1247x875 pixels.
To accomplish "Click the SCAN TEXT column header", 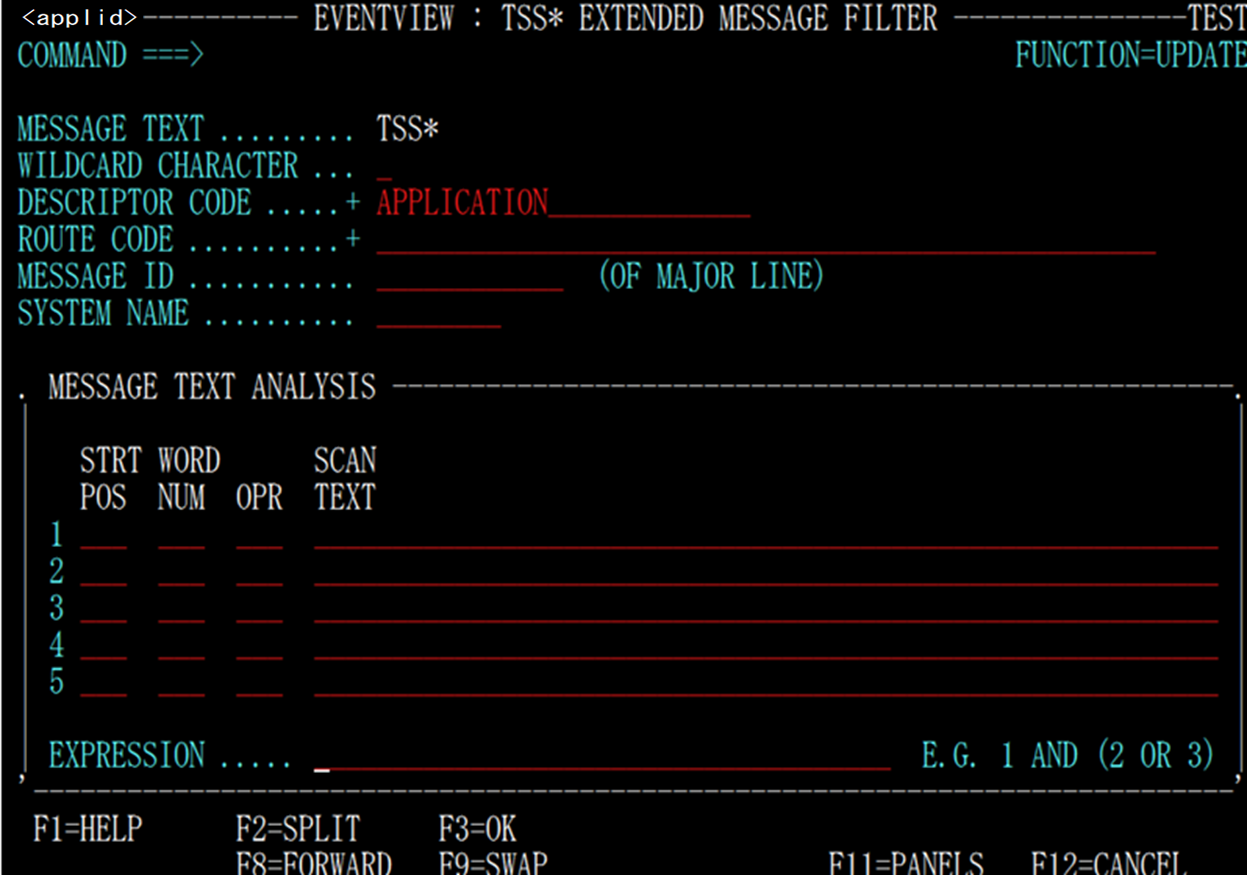I will click(345, 478).
